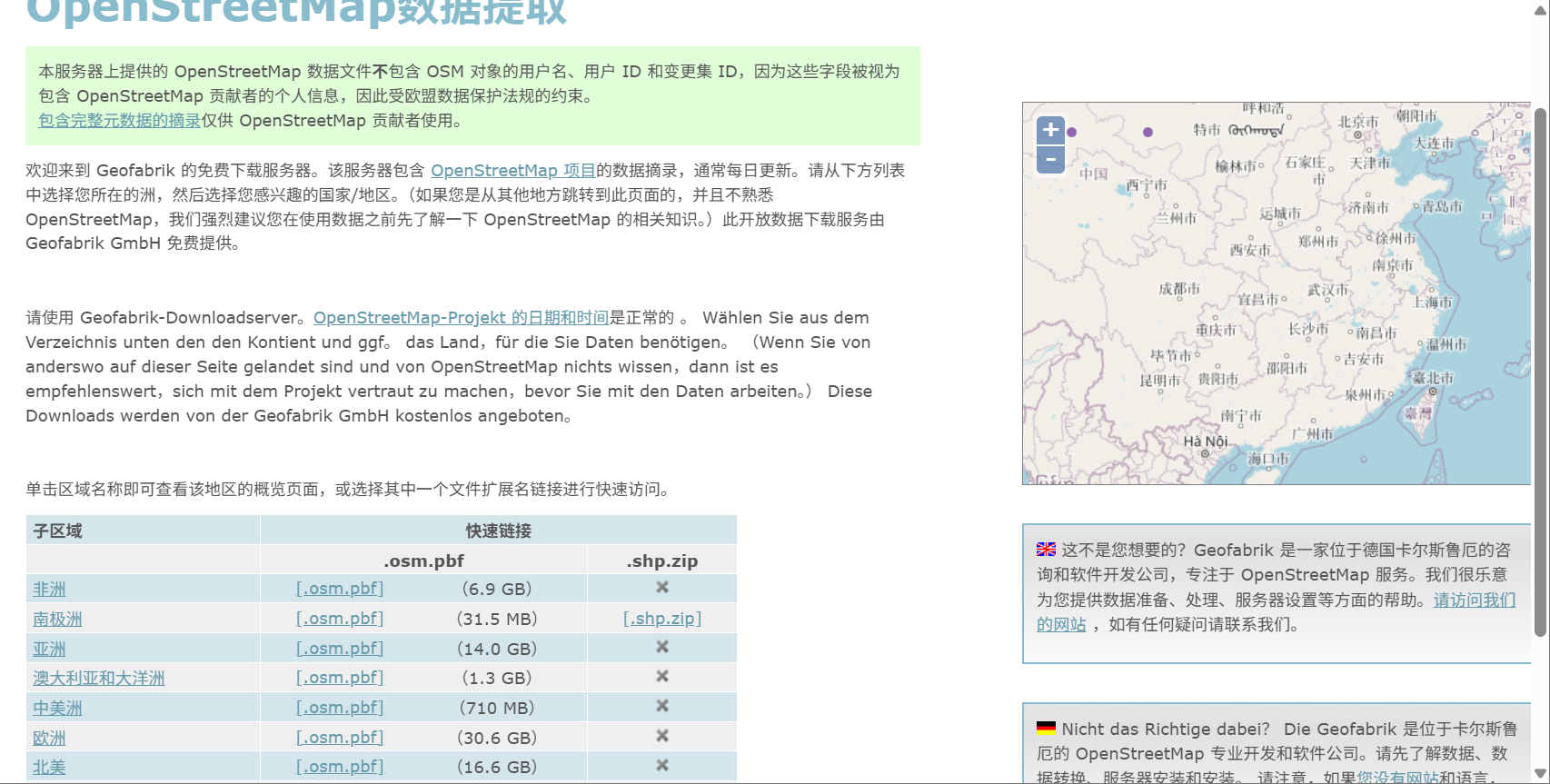This screenshot has width=1550, height=784.
Task: Click the page scrollbar down arrow
Action: click(1541, 775)
